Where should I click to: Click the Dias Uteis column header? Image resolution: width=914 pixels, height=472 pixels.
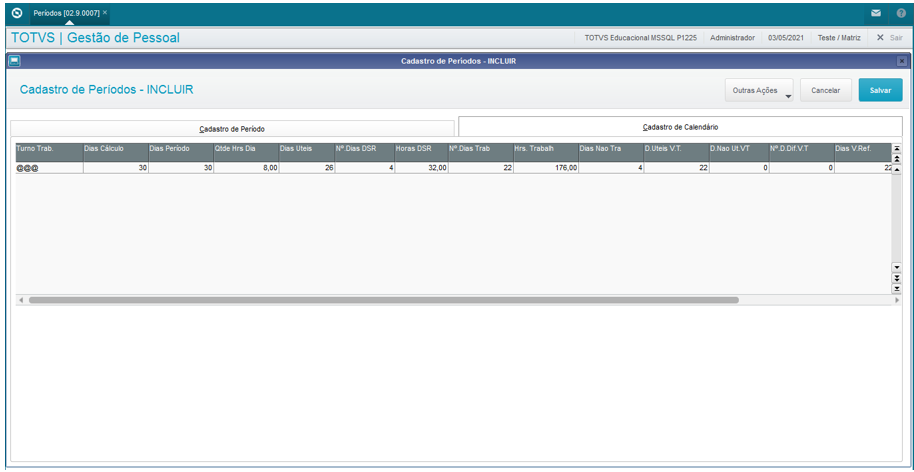pos(307,152)
